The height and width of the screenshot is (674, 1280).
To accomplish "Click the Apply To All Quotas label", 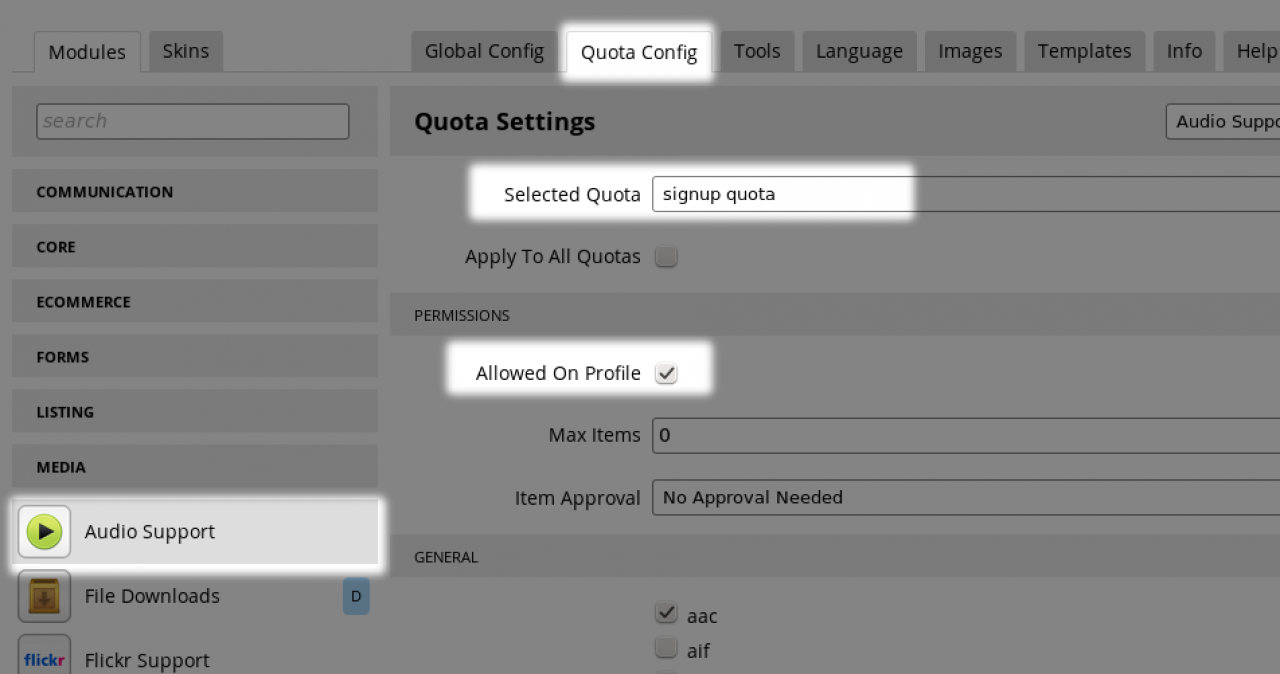I will tap(553, 257).
